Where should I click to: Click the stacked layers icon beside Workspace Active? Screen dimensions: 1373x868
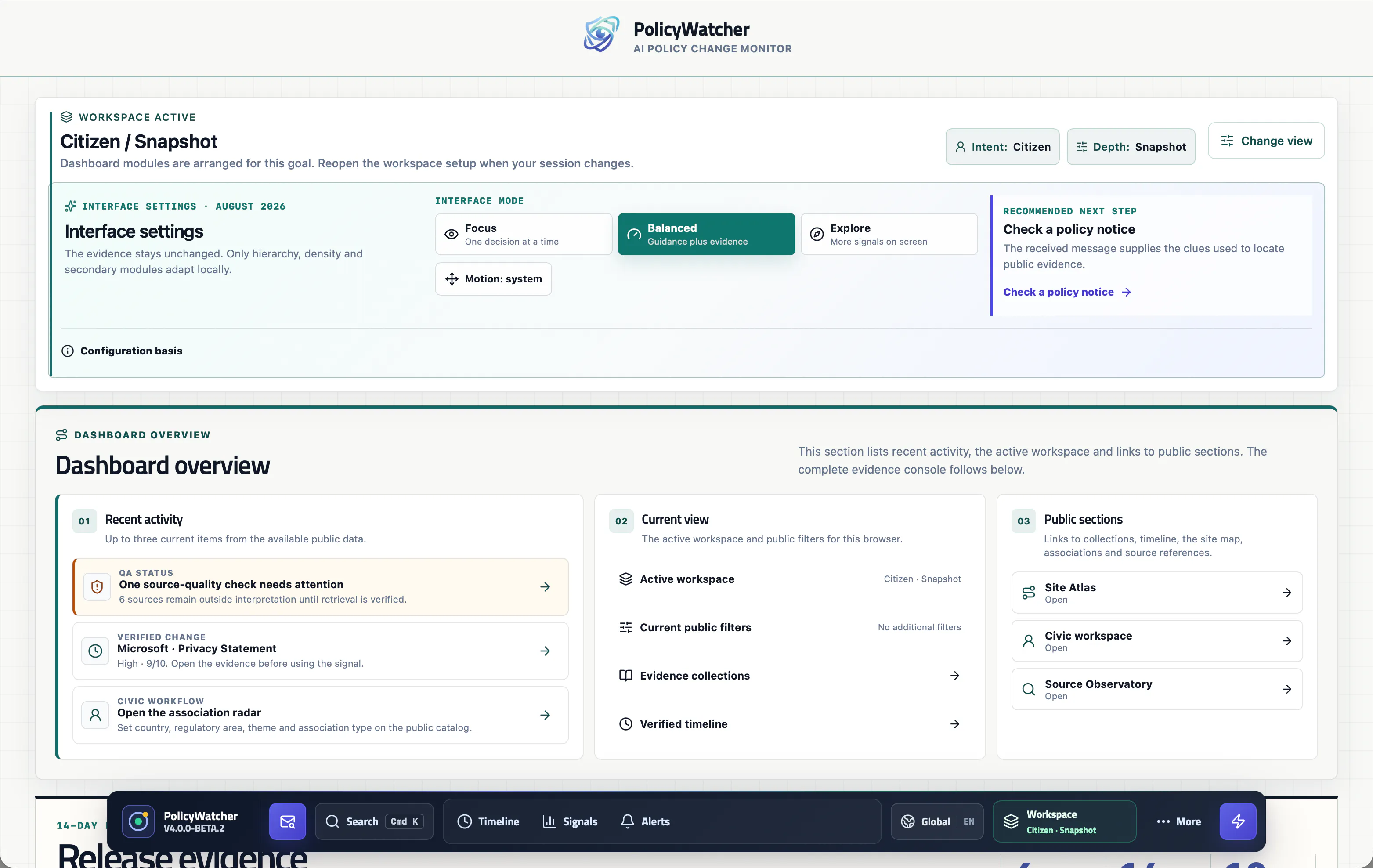(x=66, y=117)
